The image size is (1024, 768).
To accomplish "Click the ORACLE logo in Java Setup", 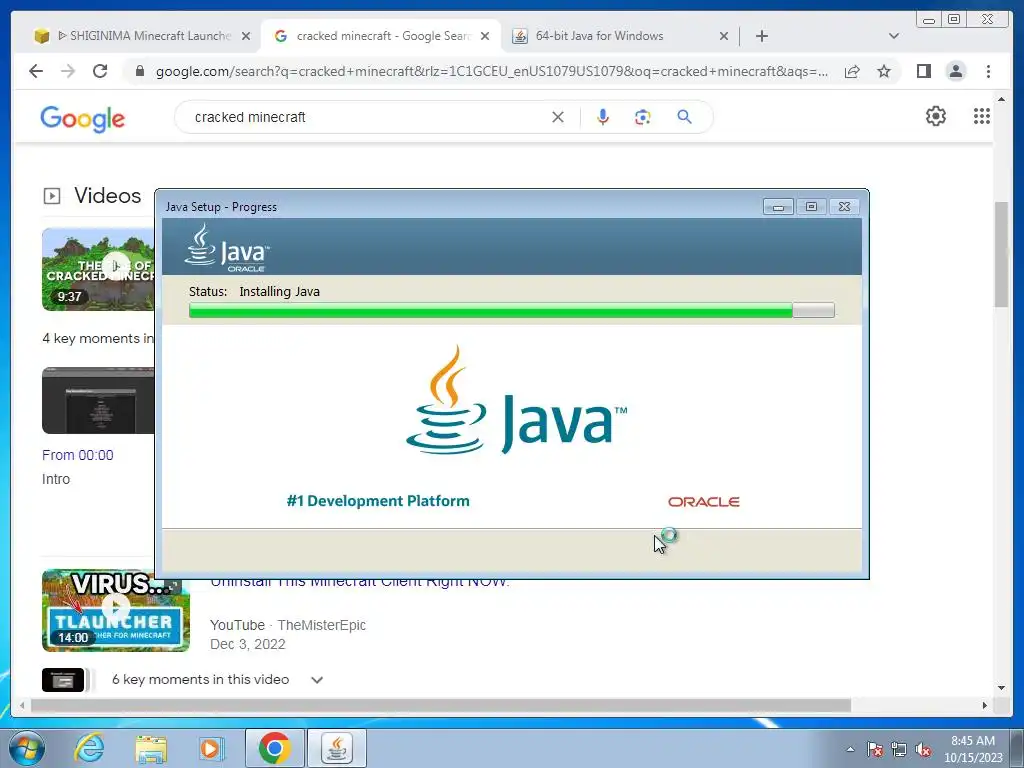I will pyautogui.click(x=703, y=502).
